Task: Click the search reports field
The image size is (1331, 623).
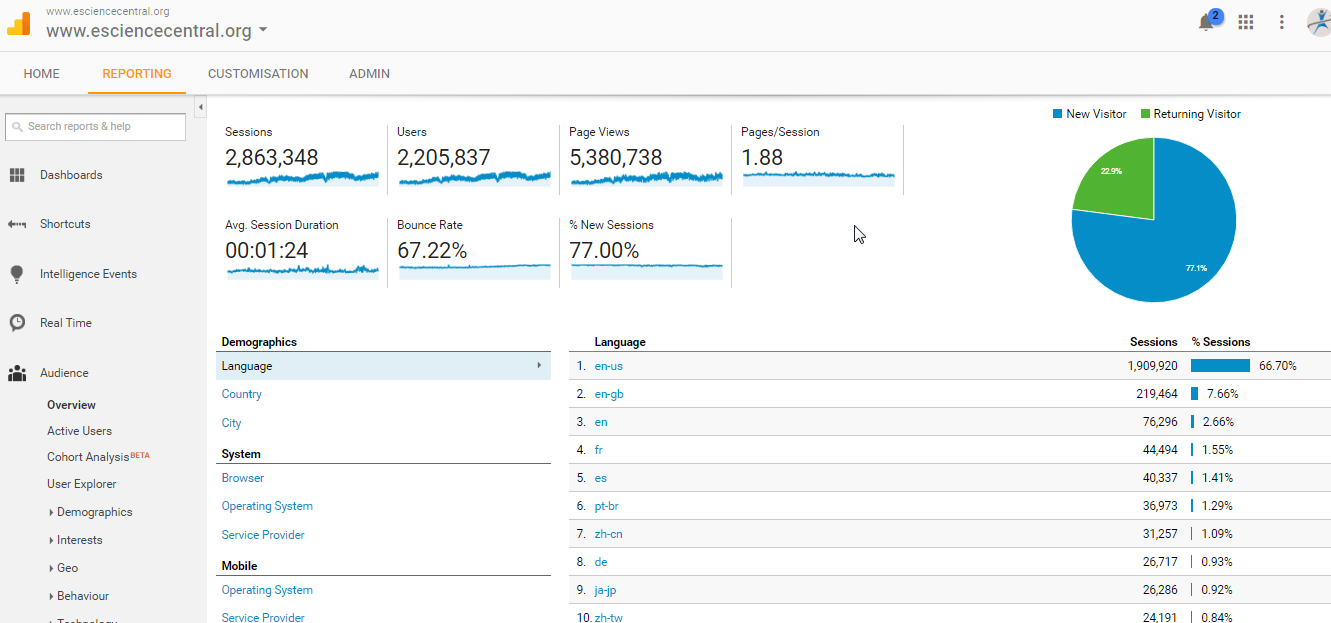Action: click(x=95, y=127)
